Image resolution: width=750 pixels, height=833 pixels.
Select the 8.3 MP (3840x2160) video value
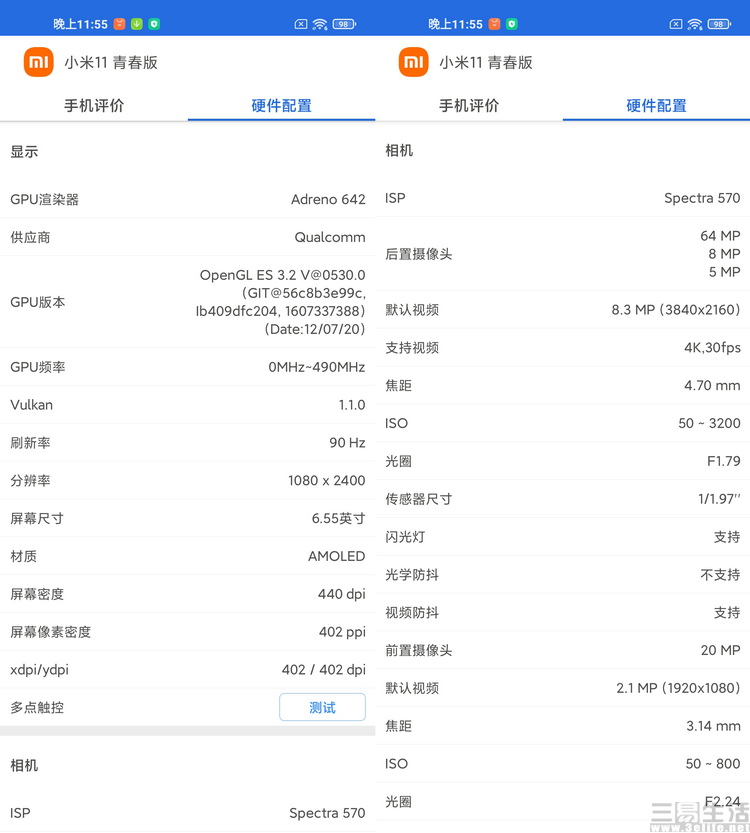[x=676, y=309]
